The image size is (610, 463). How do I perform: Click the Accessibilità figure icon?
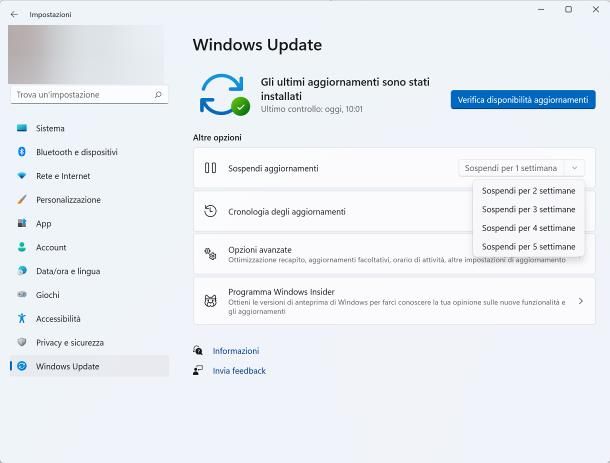(x=22, y=318)
